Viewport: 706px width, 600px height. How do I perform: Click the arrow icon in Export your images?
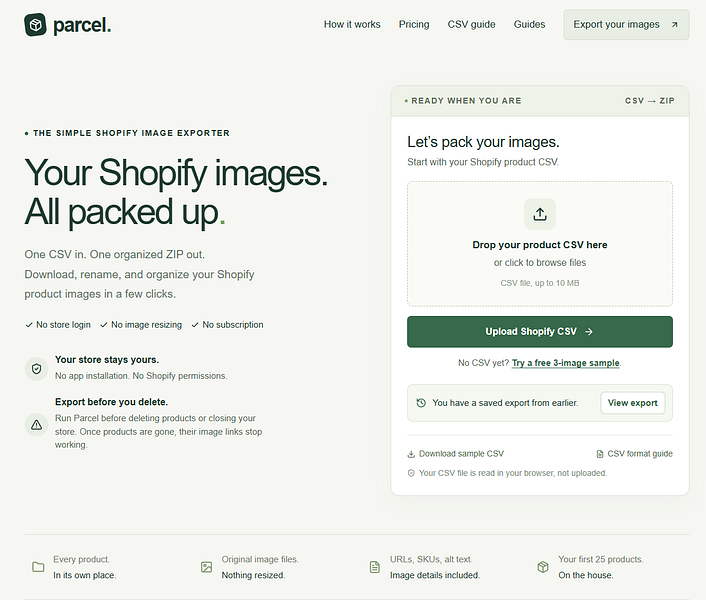pyautogui.click(x=674, y=25)
